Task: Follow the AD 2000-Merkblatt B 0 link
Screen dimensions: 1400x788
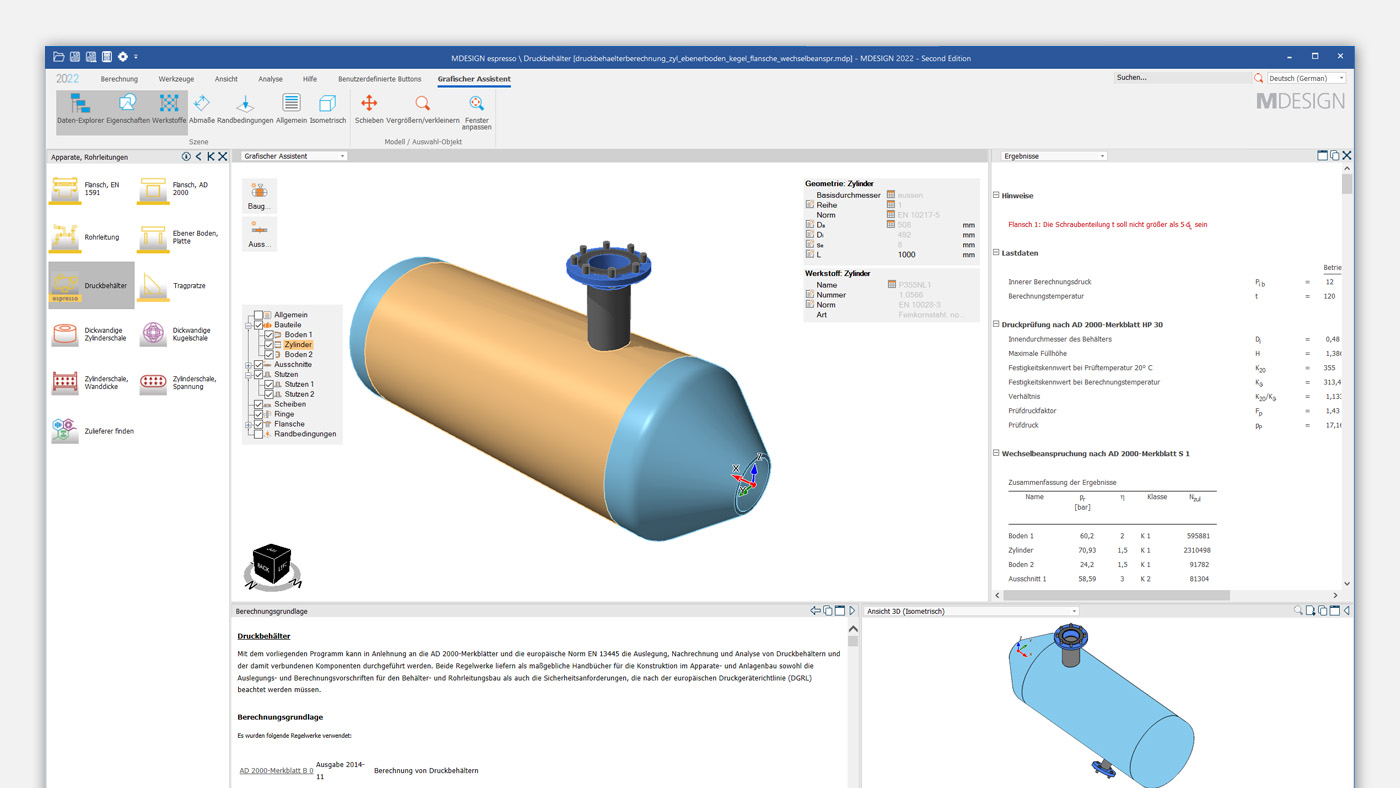Action: point(276,771)
